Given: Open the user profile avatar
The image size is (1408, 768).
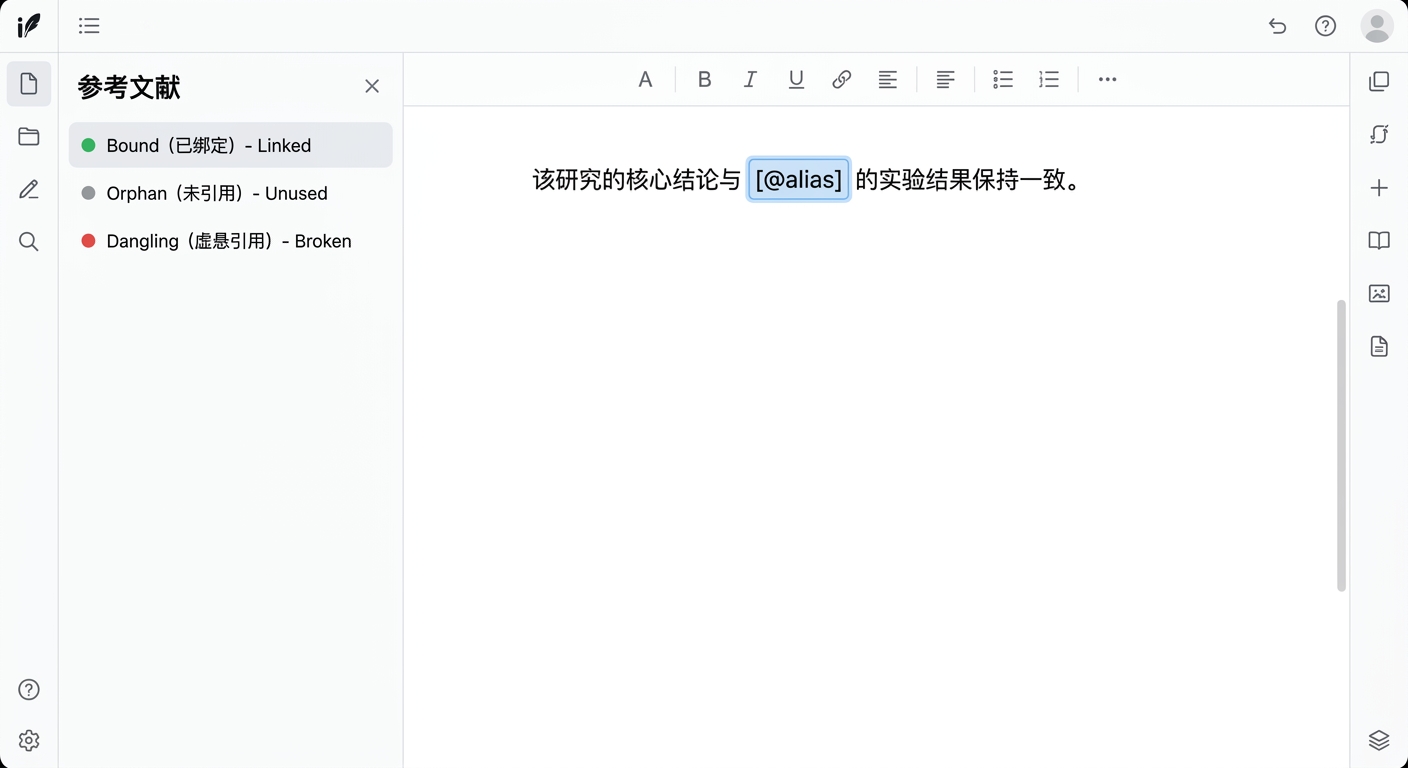Looking at the screenshot, I should (1377, 26).
